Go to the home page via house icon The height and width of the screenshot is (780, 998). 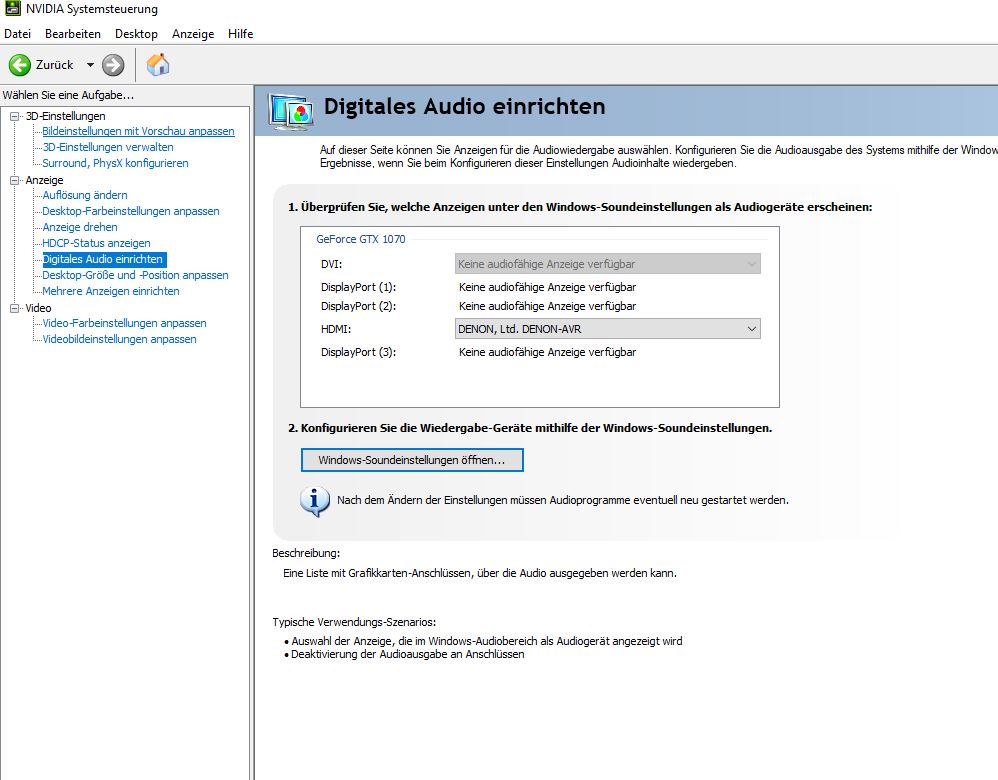tap(158, 64)
